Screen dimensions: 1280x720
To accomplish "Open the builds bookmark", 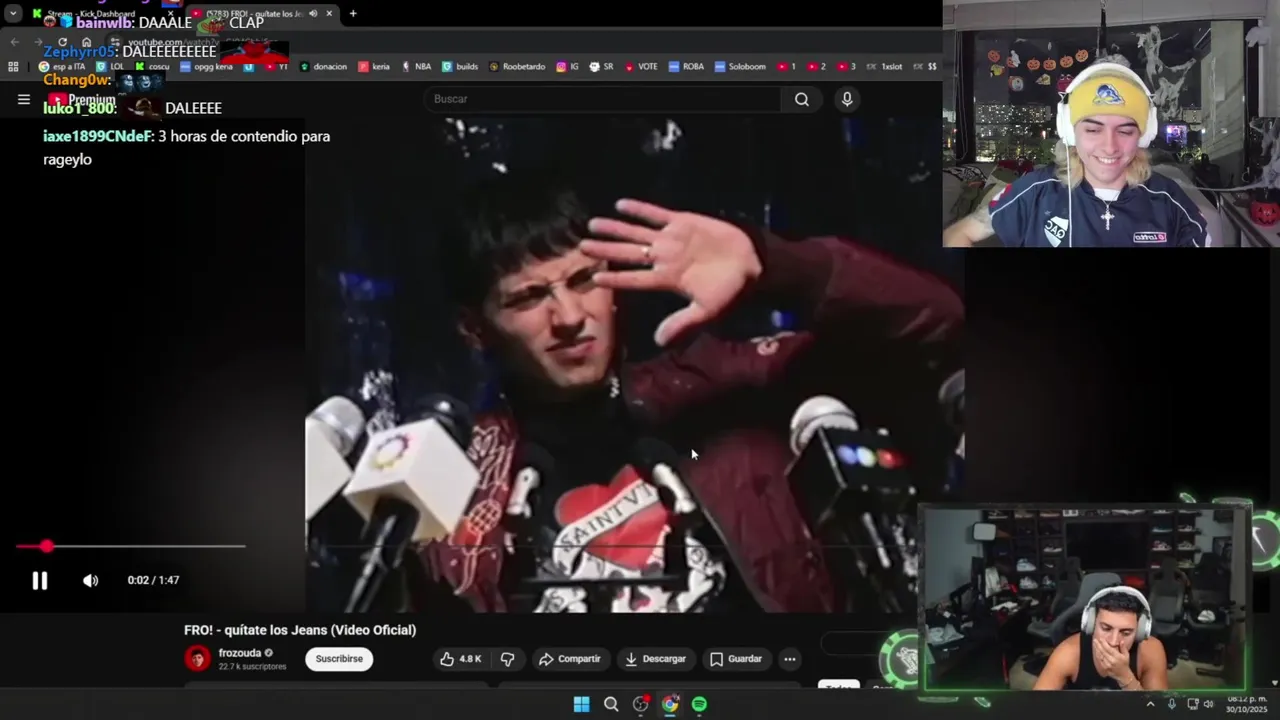I will pyautogui.click(x=460, y=67).
